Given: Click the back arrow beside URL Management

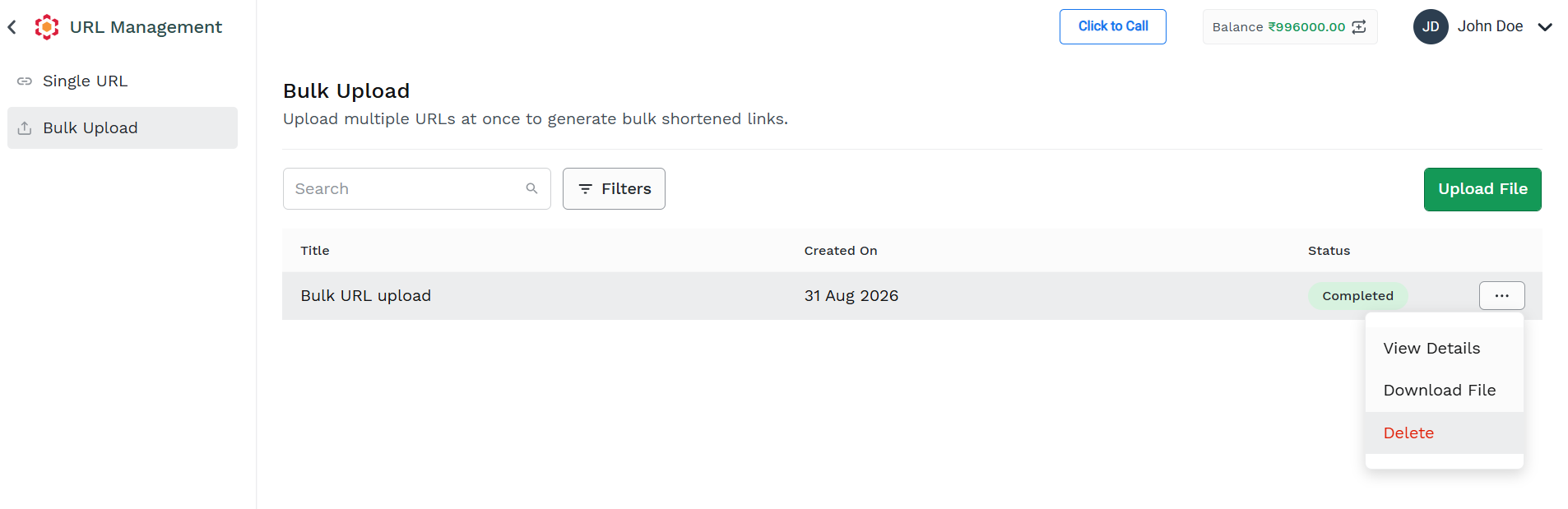Looking at the screenshot, I should [12, 27].
